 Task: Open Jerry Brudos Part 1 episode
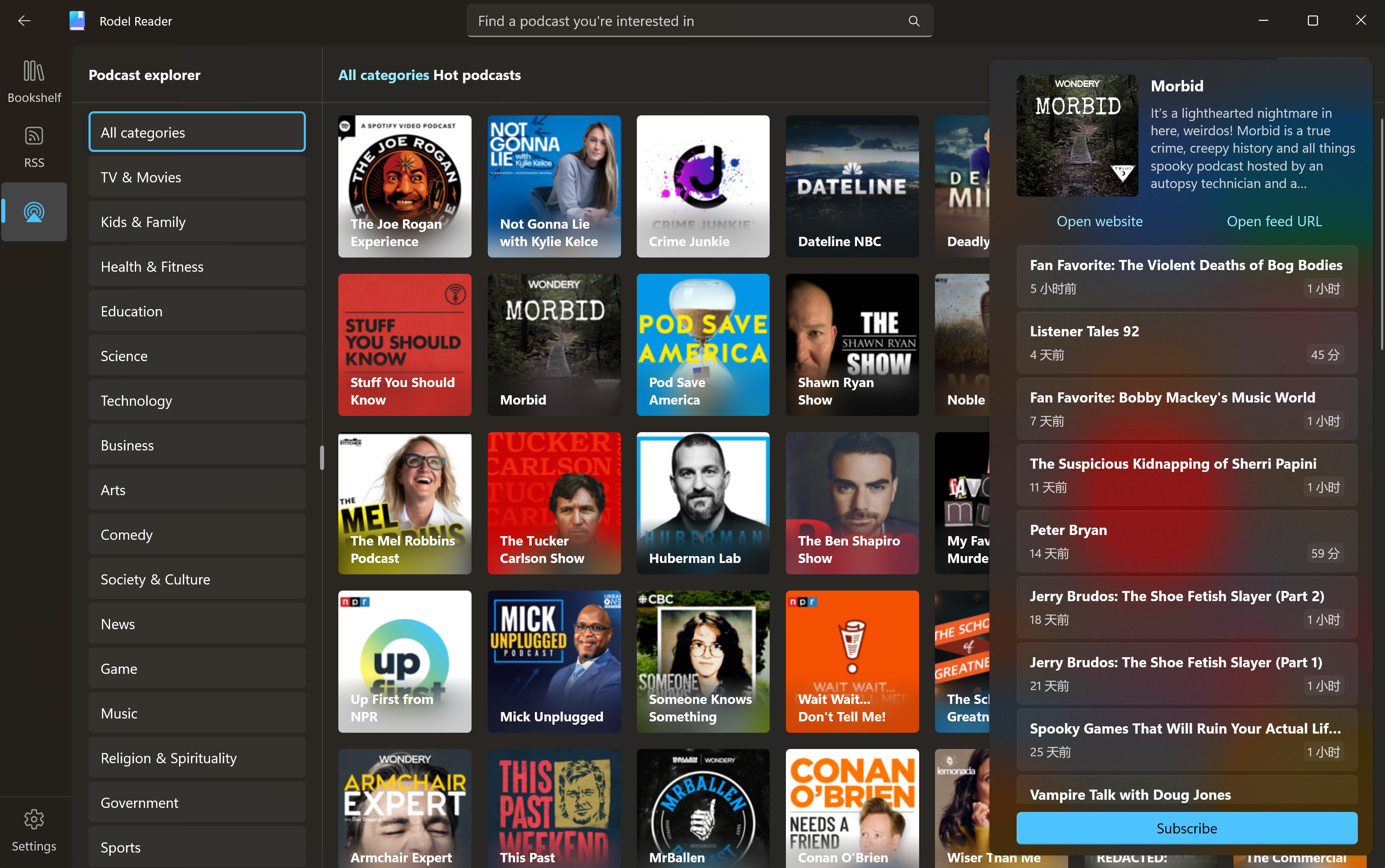point(1186,674)
